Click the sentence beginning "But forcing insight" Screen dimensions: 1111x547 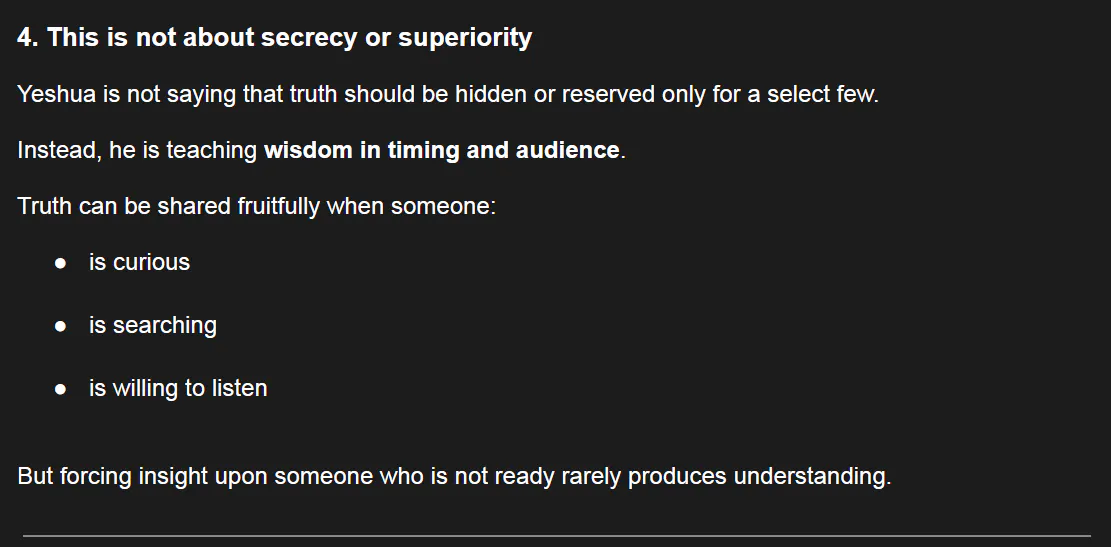click(453, 476)
